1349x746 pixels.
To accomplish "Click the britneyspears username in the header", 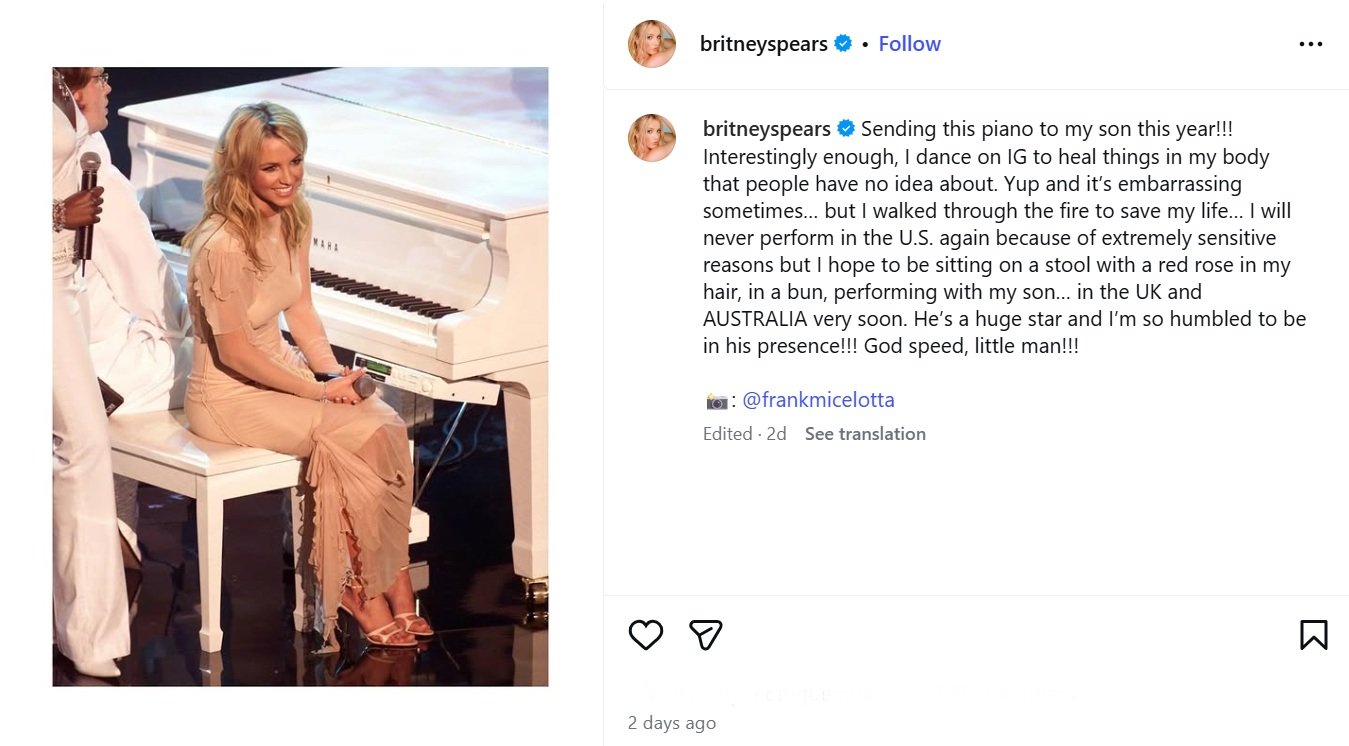I will [763, 44].
